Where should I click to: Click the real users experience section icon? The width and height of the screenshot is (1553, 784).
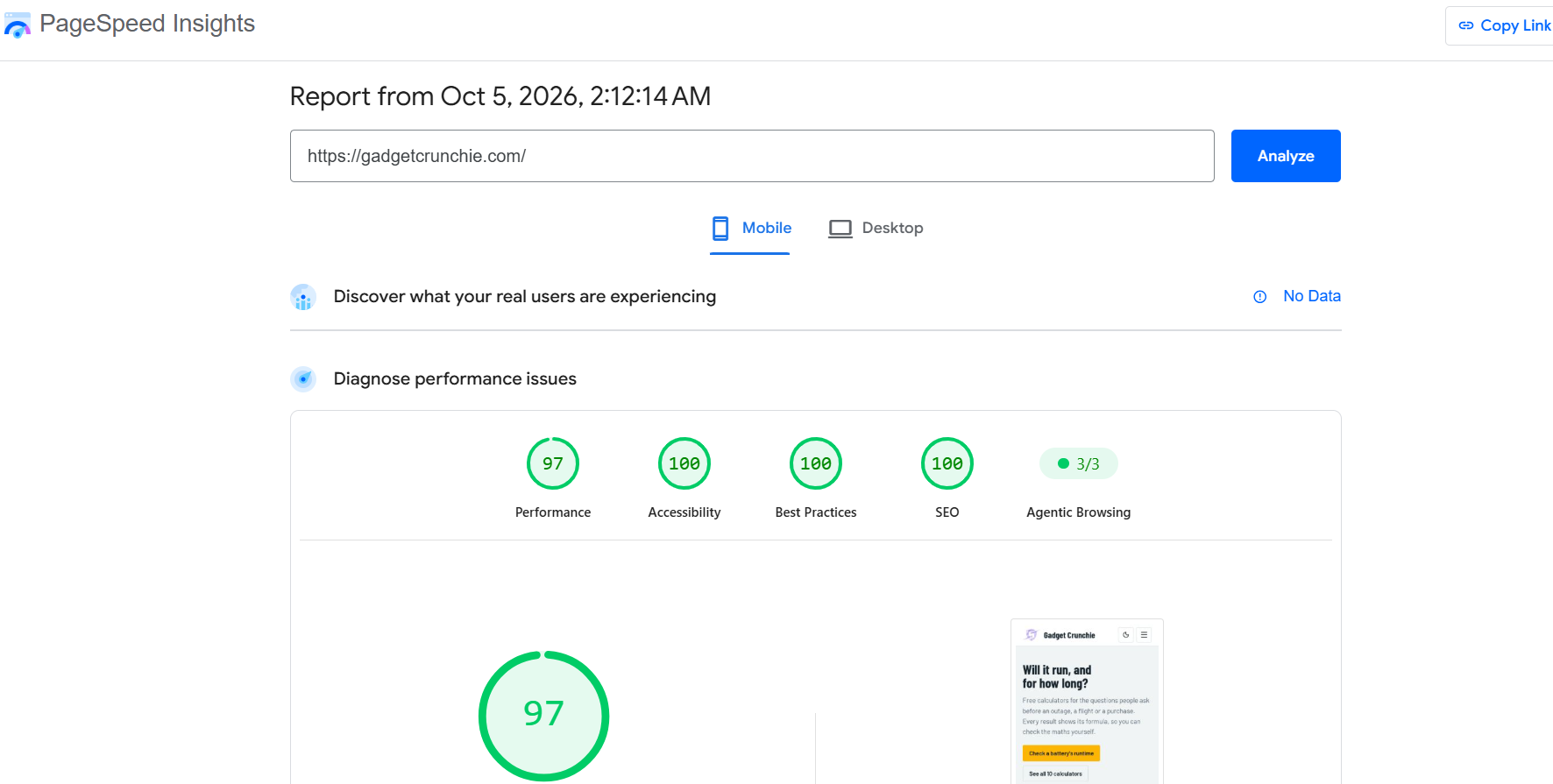tap(303, 297)
